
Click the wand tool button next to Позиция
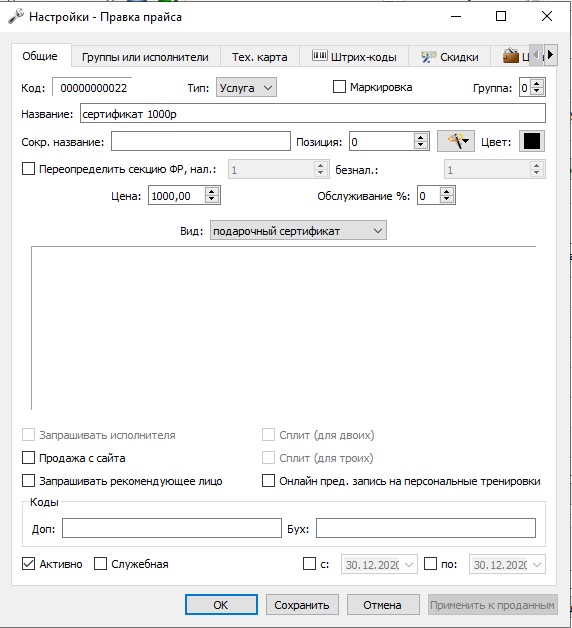coord(455,141)
